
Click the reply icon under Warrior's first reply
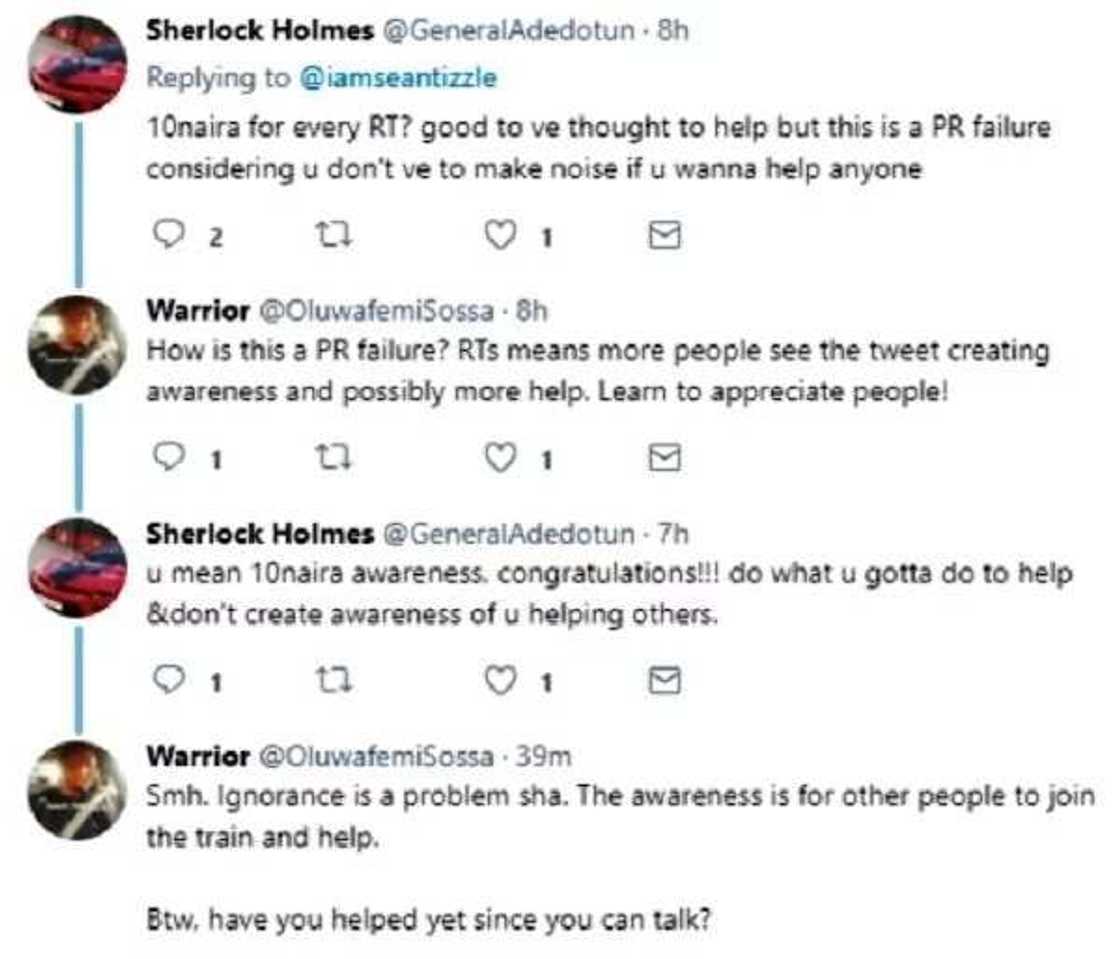tap(170, 460)
